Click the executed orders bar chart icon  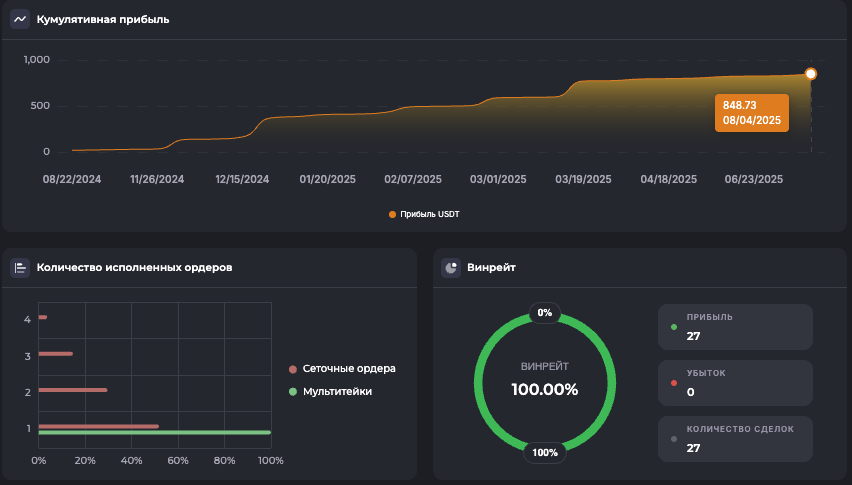(x=20, y=268)
